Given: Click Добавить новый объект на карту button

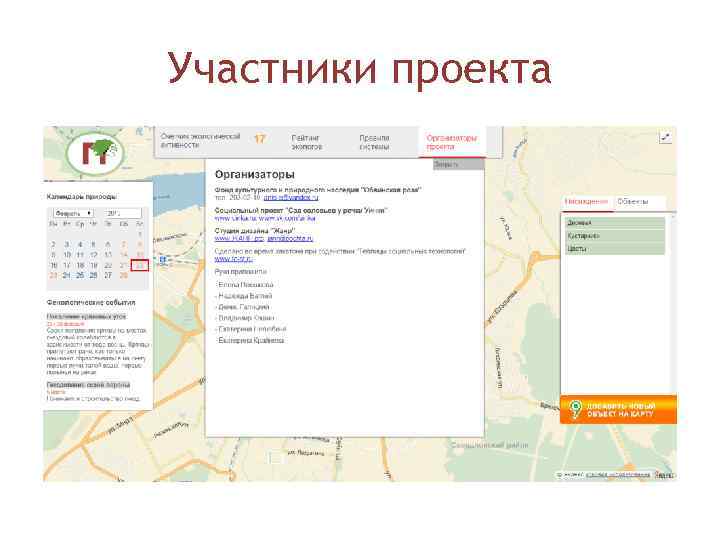Looking at the screenshot, I should point(618,409).
